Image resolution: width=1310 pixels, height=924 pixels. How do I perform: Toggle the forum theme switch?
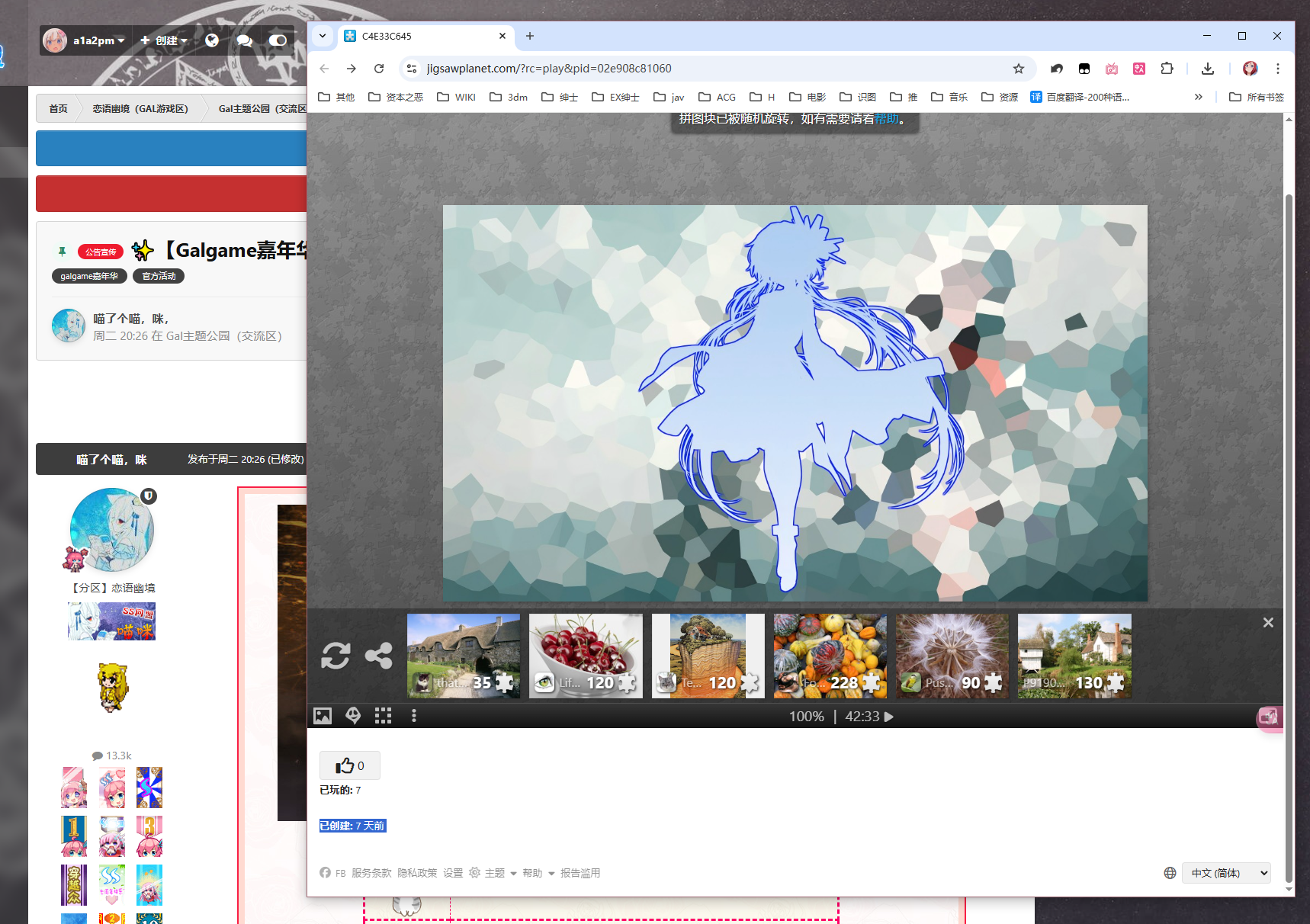tap(278, 40)
